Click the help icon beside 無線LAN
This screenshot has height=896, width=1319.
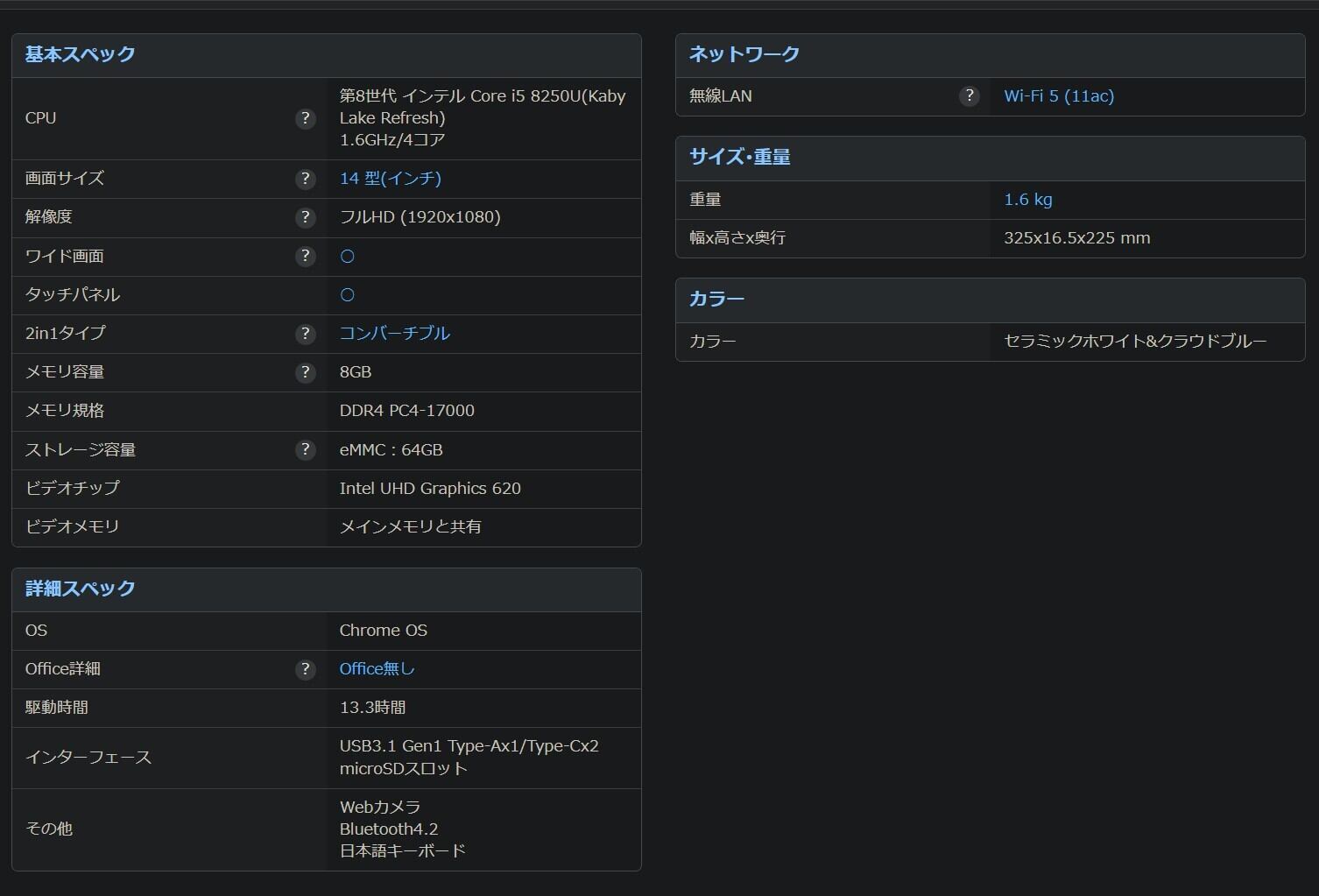click(969, 96)
